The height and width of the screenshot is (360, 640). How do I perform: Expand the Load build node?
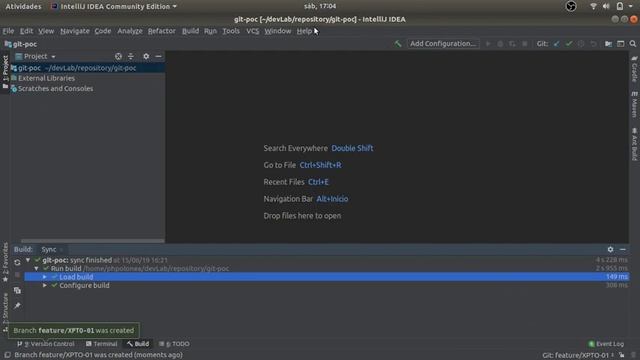(x=44, y=277)
